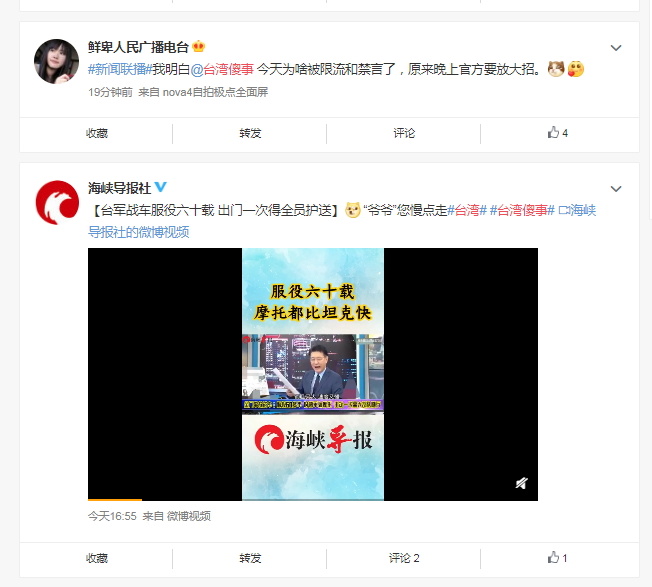The height and width of the screenshot is (587, 652).
Task: Like the 海峡导报社 post thumbs-up
Action: click(x=557, y=557)
